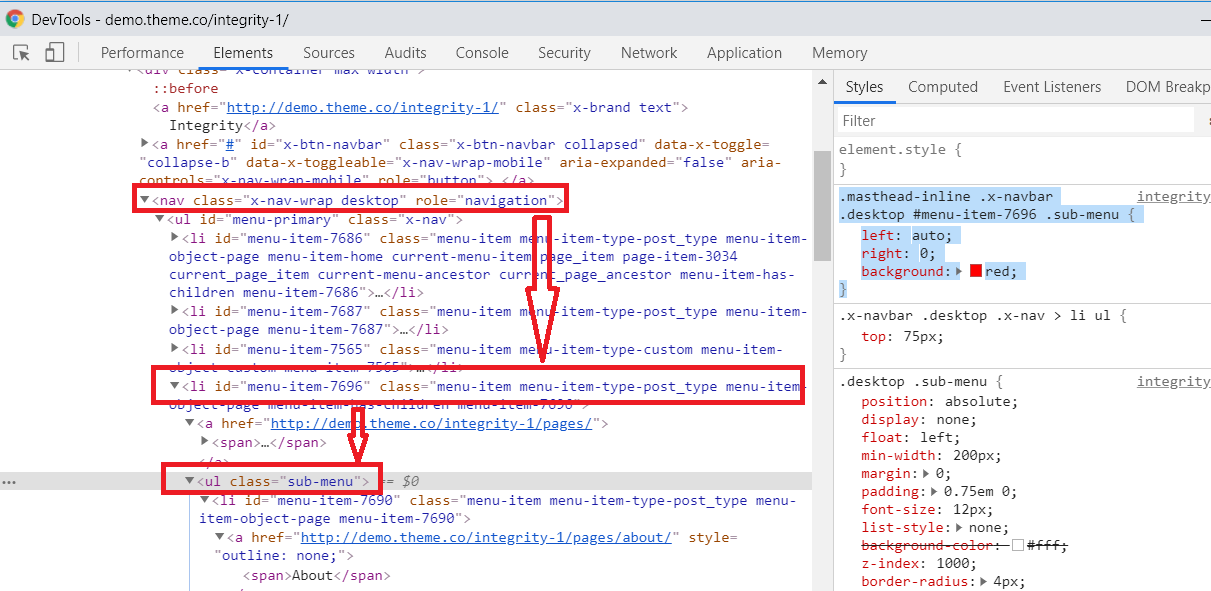This screenshot has width=1211, height=591.
Task: Expand the background shorthand property triangle
Action: click(960, 272)
